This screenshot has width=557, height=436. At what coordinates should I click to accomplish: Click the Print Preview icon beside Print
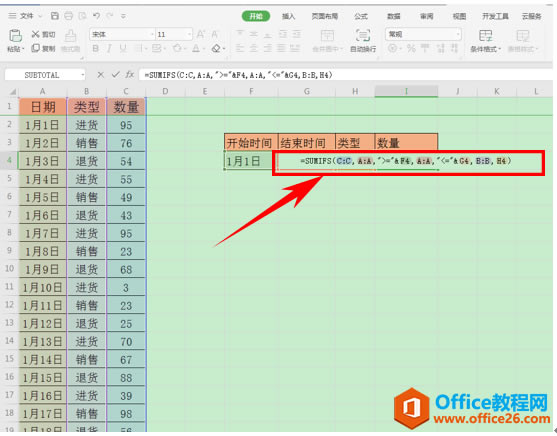(x=82, y=16)
